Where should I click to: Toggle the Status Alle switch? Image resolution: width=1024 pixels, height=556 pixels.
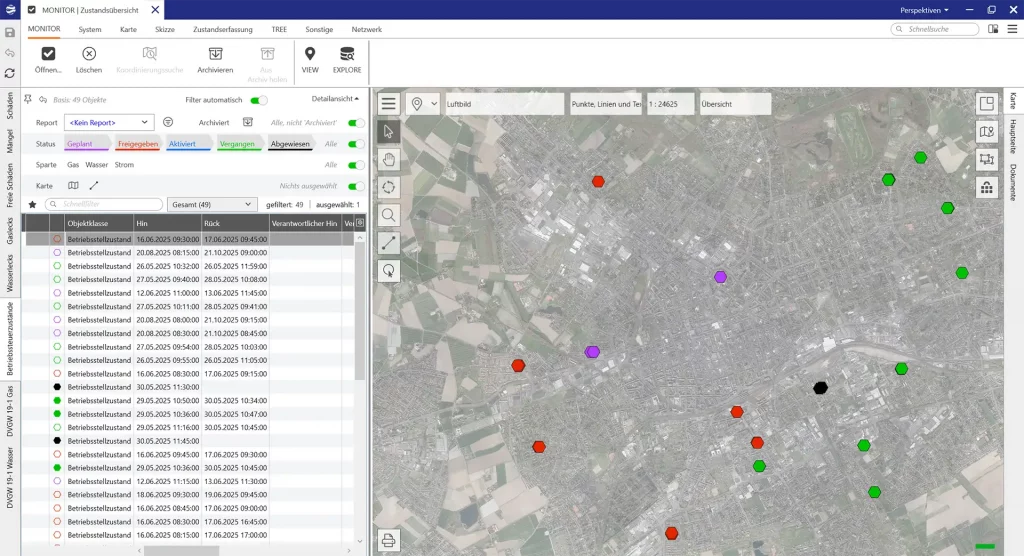(355, 144)
